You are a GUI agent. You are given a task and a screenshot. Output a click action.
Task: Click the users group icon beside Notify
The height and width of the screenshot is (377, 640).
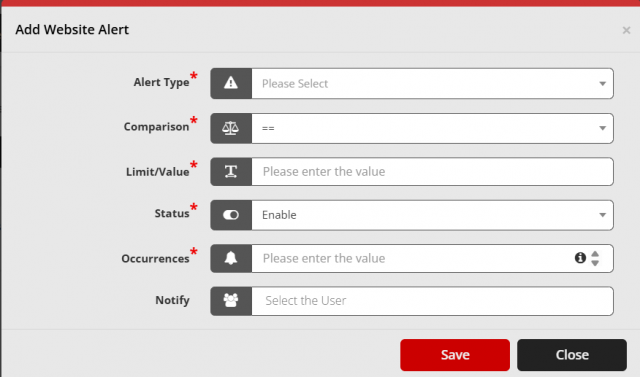pyautogui.click(x=231, y=300)
